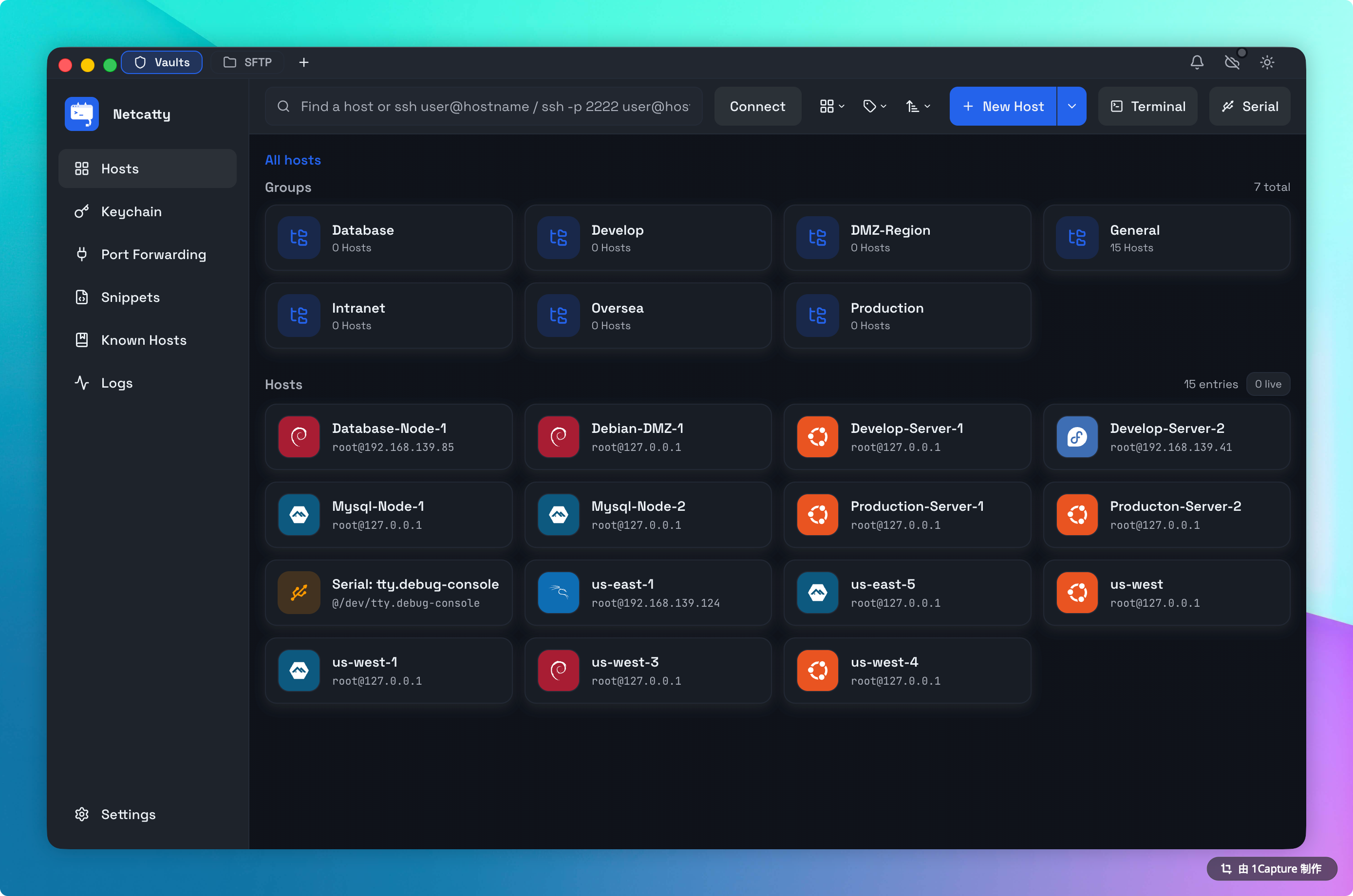Go to Port Forwarding section
This screenshot has height=896, width=1353.
pos(153,254)
